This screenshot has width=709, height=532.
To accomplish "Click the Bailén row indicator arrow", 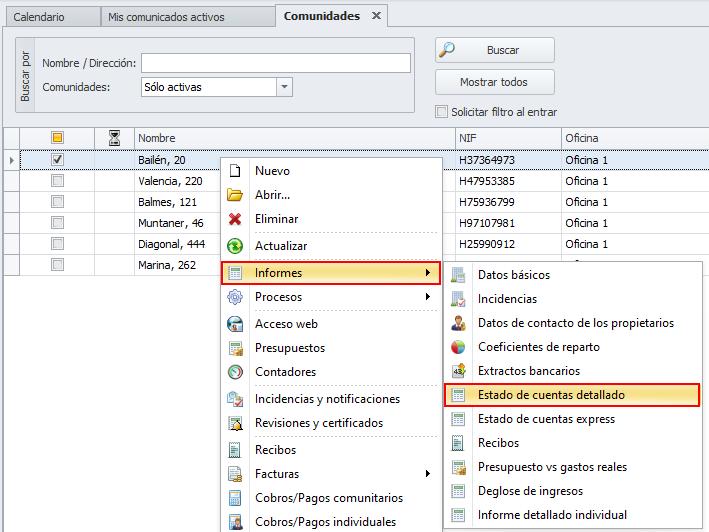I will pyautogui.click(x=12, y=160).
